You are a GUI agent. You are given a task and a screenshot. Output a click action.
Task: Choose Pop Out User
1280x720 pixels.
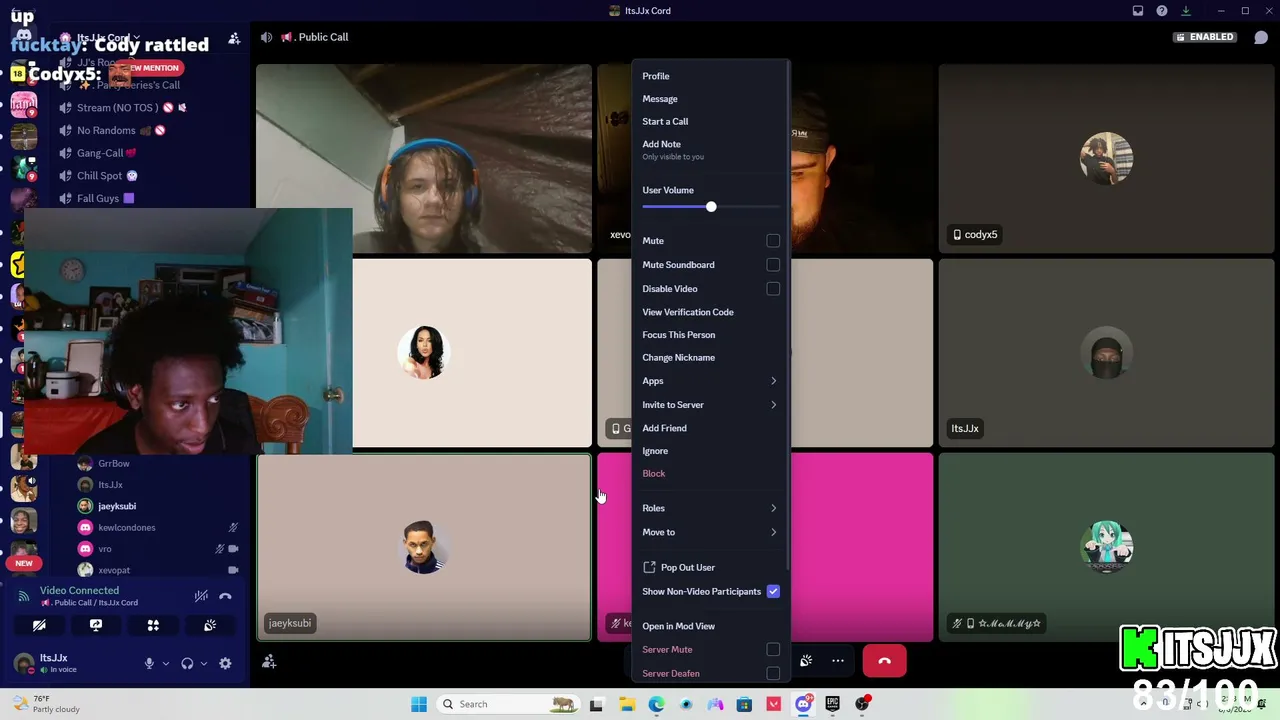pos(710,568)
